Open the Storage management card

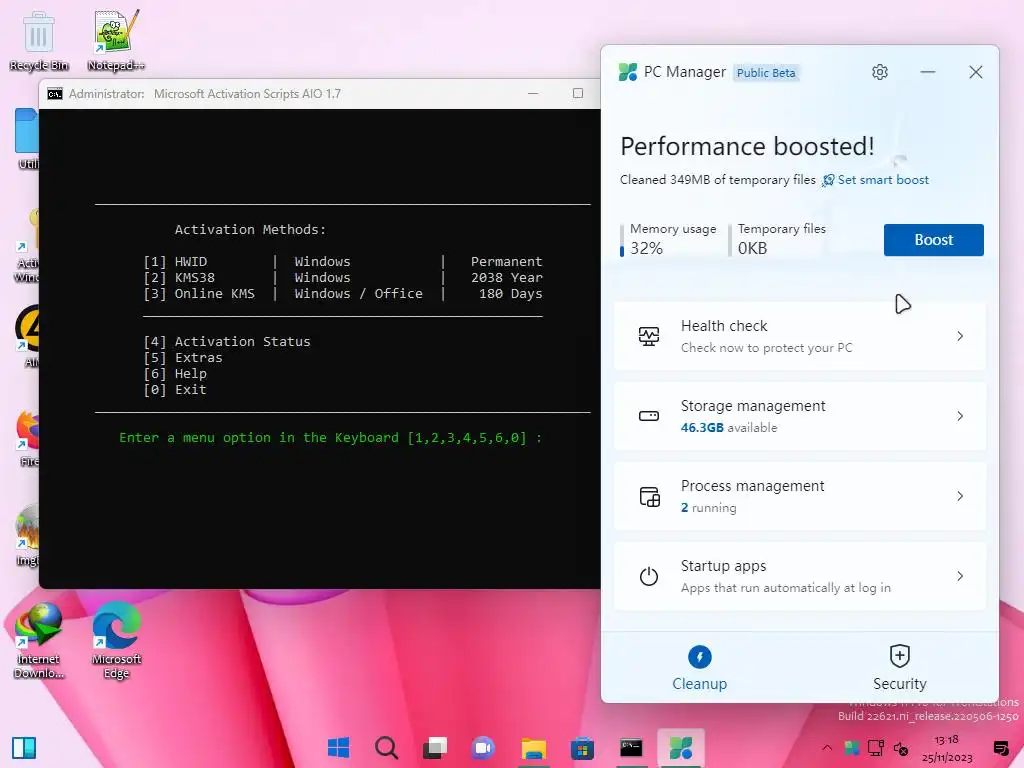(799, 416)
